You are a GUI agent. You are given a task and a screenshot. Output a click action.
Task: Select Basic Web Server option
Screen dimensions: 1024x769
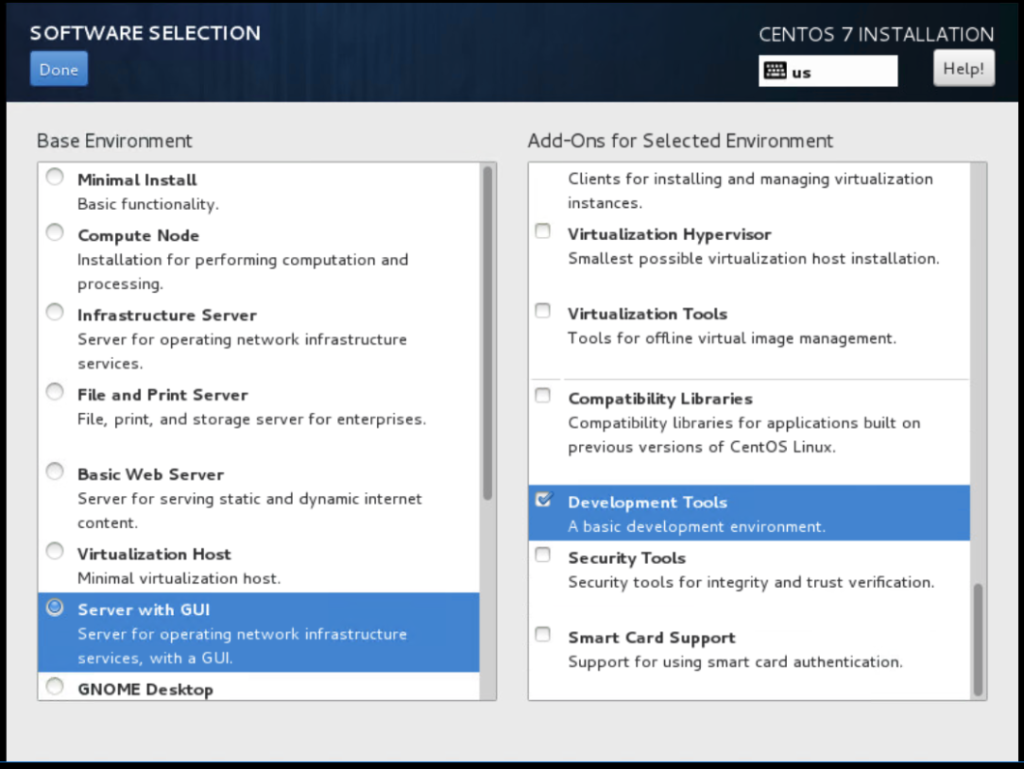[56, 472]
